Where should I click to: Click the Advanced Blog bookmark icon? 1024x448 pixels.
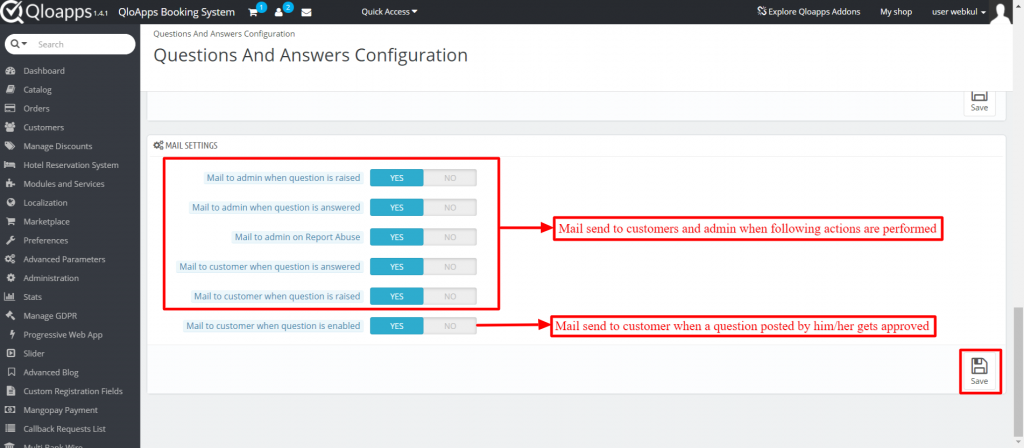pyautogui.click(x=10, y=372)
